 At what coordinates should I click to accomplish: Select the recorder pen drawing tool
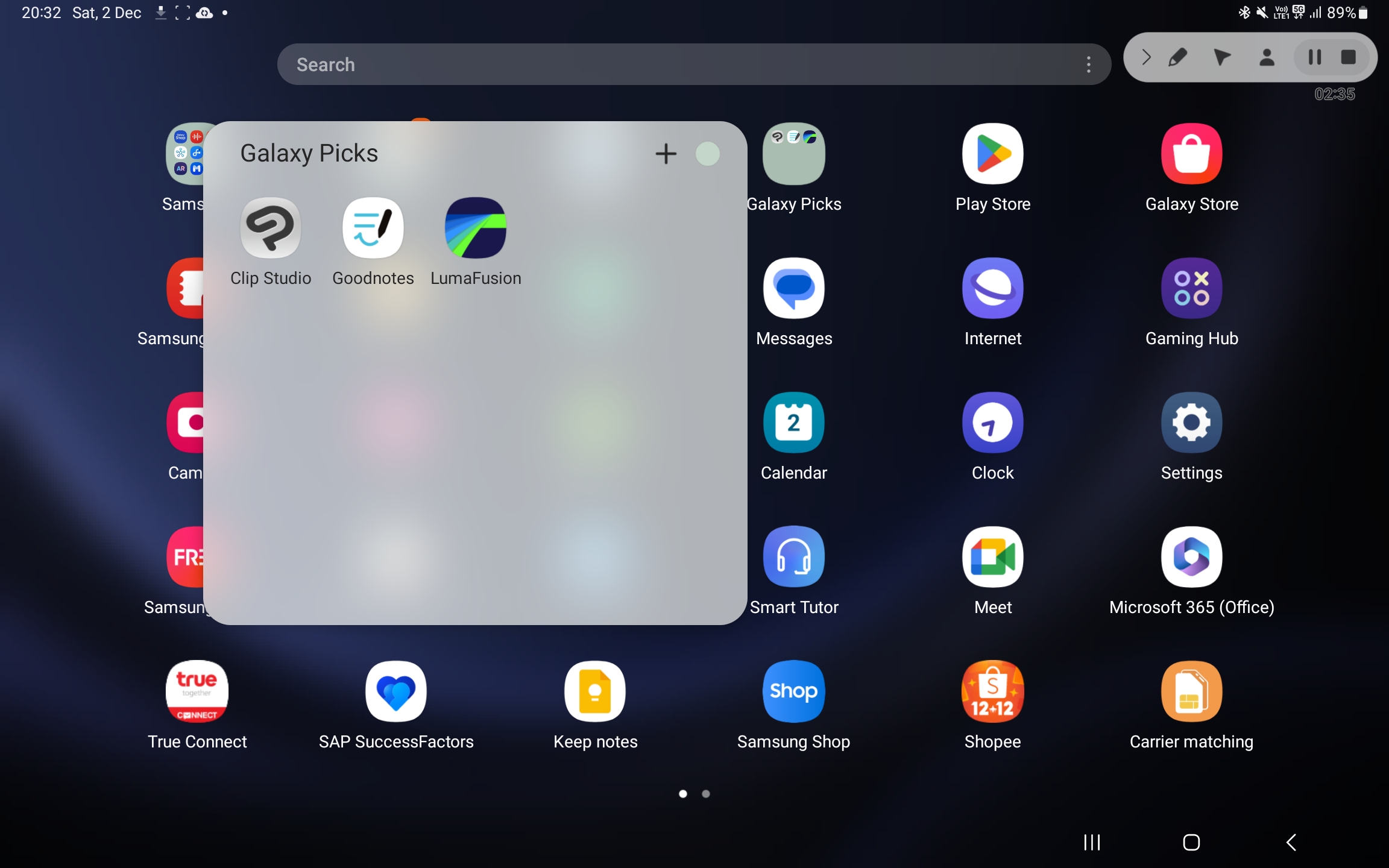(1178, 57)
